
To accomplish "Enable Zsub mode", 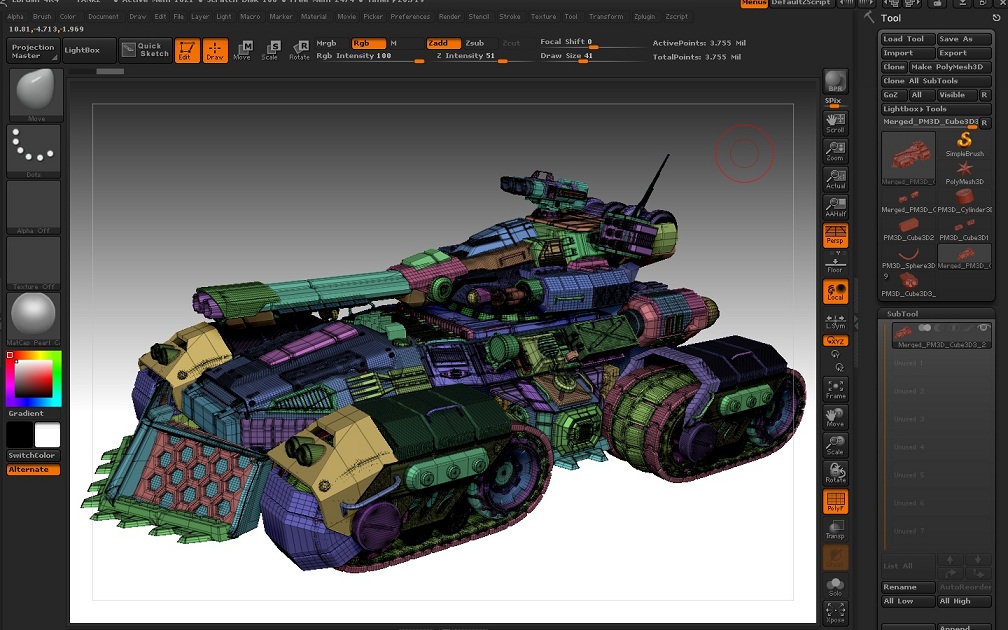I will coord(475,43).
